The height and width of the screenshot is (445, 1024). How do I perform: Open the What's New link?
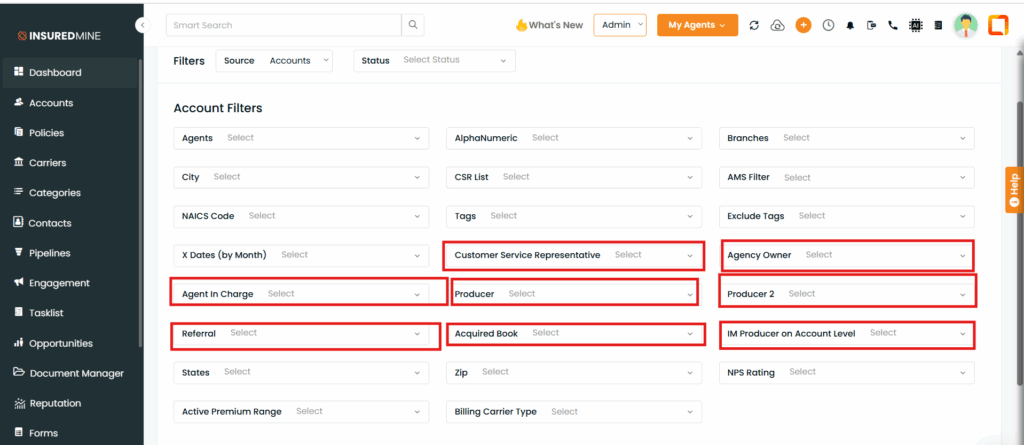(x=549, y=25)
